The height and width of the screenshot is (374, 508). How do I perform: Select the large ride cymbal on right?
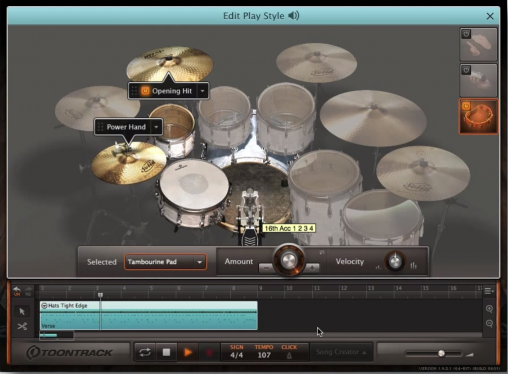pyautogui.click(x=373, y=118)
